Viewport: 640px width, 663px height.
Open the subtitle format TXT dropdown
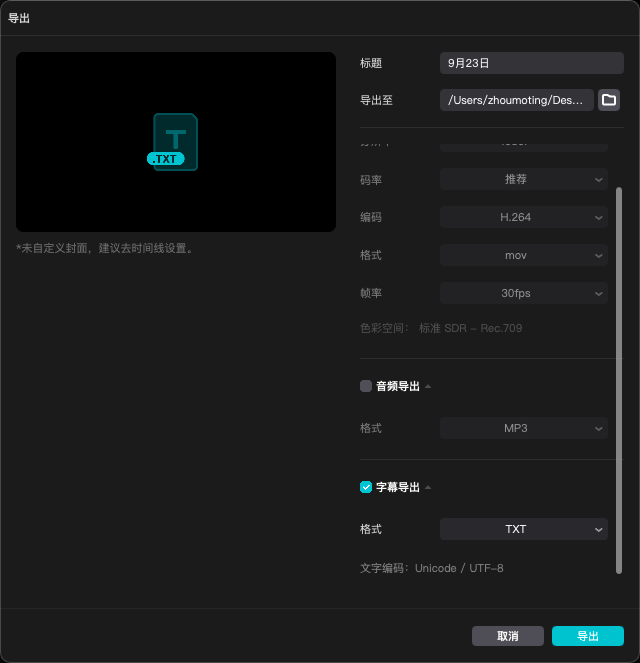[x=524, y=529]
